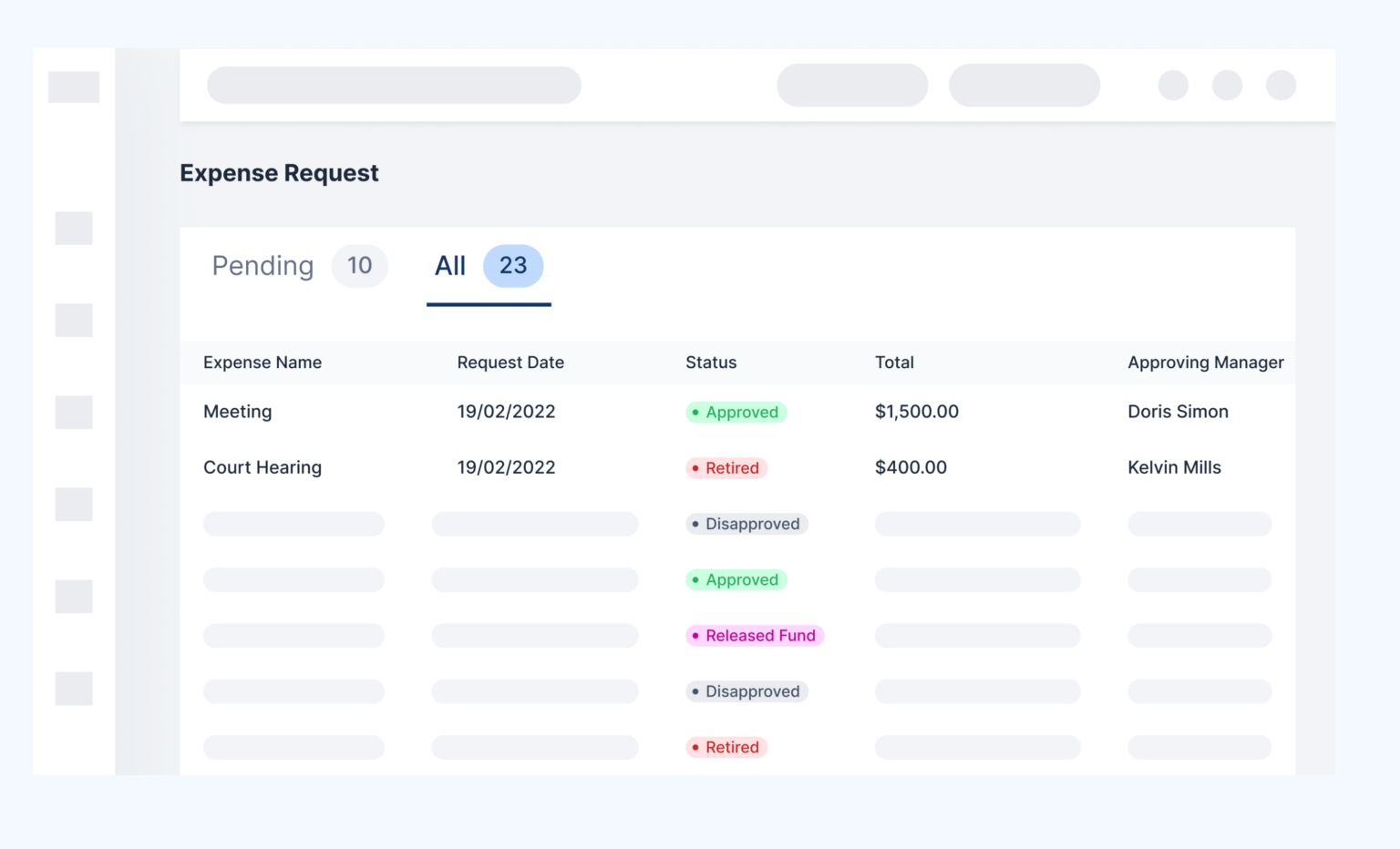Click the long search field in the top bar
Image resolution: width=1400 pixels, height=849 pixels.
(394, 86)
